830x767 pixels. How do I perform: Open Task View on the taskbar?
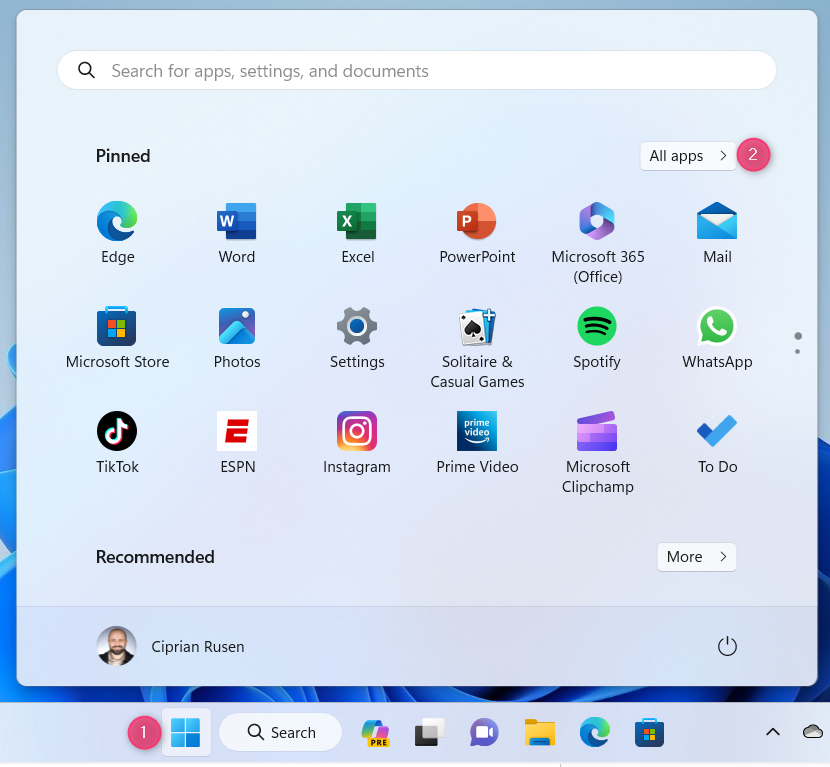click(429, 733)
